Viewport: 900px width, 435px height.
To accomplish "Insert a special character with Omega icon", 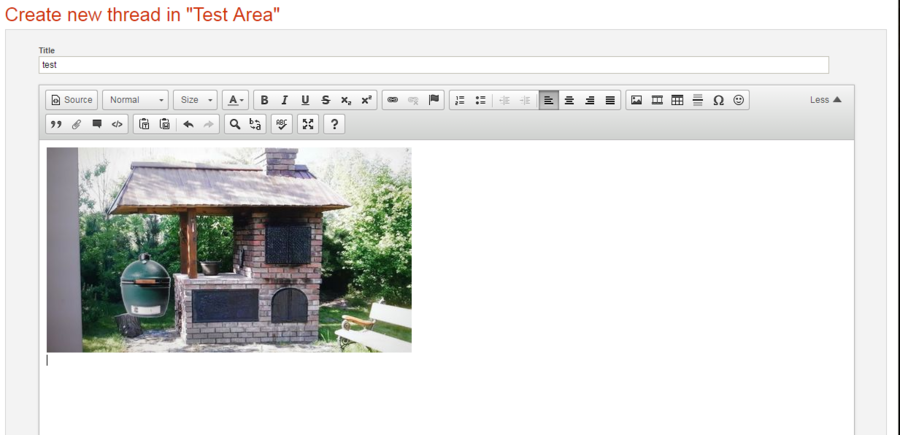I will point(718,100).
